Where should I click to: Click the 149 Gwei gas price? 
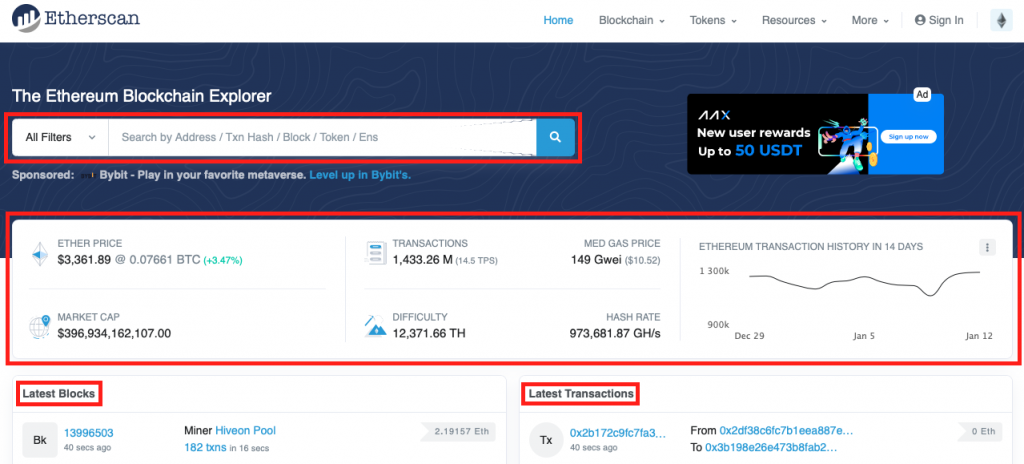pyautogui.click(x=594, y=259)
